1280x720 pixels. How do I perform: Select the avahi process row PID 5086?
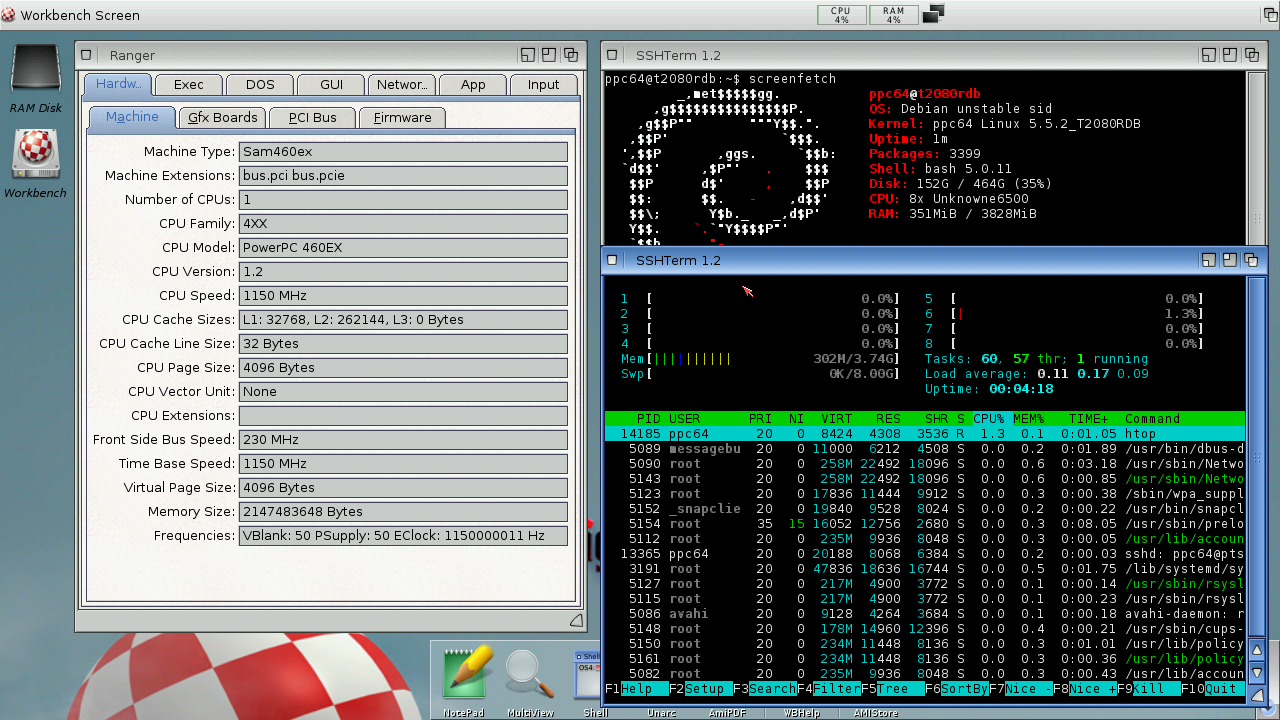tap(925, 614)
